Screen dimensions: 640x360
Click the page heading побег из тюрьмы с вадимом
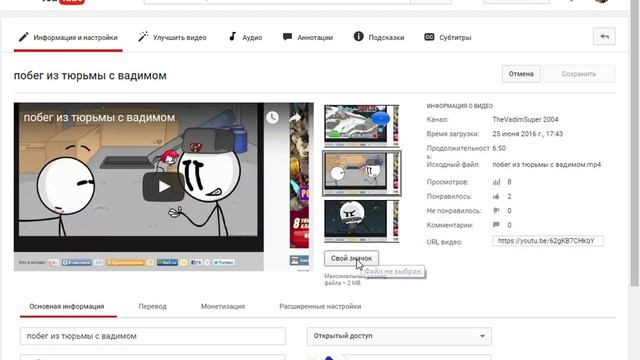(x=90, y=76)
